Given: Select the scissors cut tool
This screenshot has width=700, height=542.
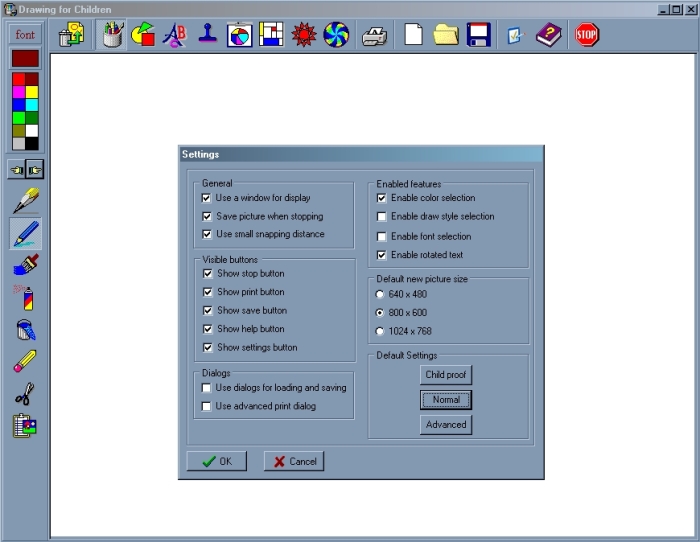Looking at the screenshot, I should 26,394.
